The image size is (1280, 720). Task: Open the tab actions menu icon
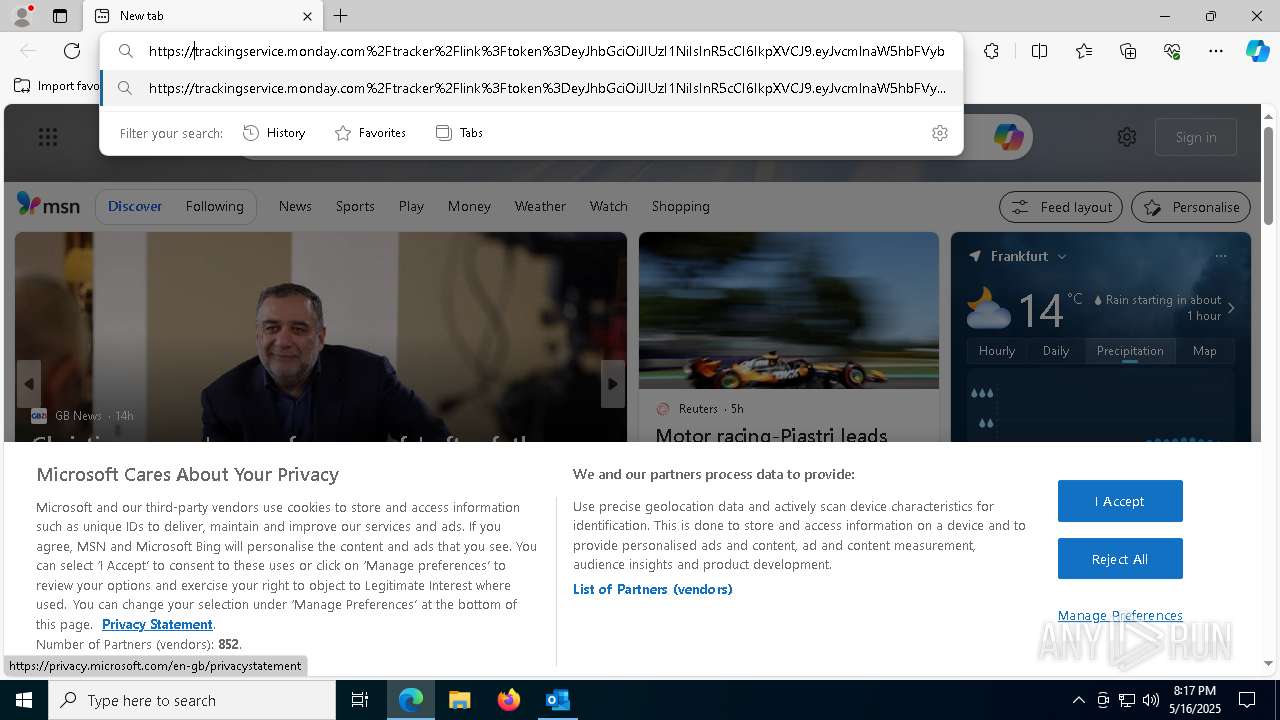click(60, 16)
